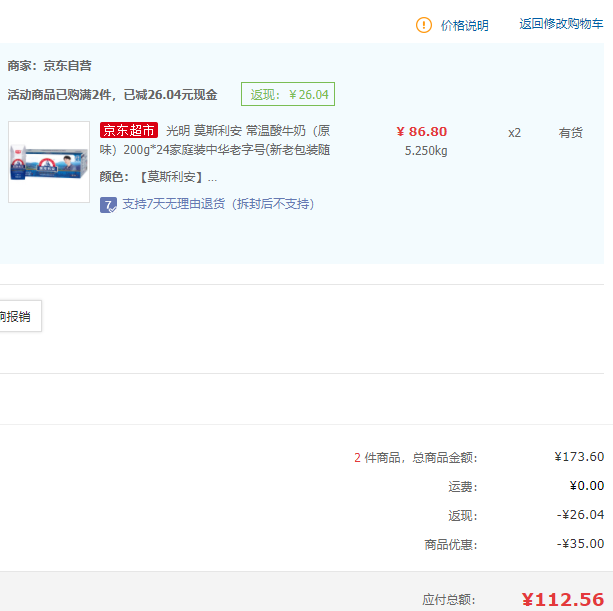Click the x2 quantity text
Viewport: 613px width, 611px height.
(x=514, y=132)
